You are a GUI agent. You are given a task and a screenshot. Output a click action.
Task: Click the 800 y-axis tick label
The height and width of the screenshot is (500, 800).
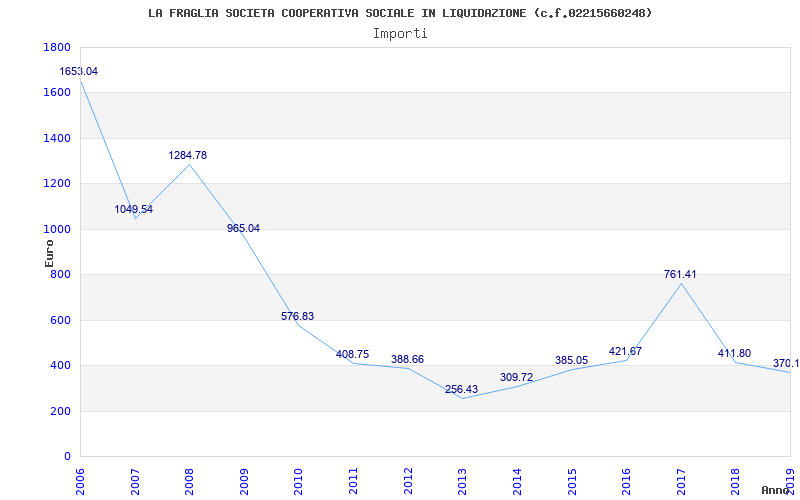(x=60, y=274)
